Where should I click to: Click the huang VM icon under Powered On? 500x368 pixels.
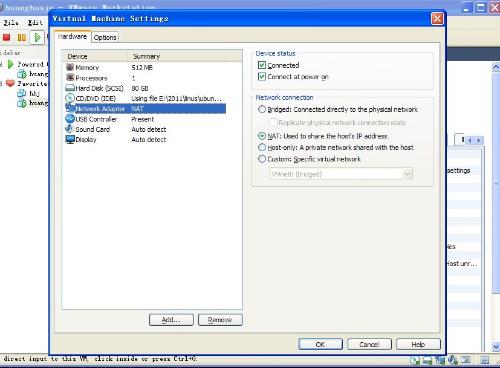22,74
